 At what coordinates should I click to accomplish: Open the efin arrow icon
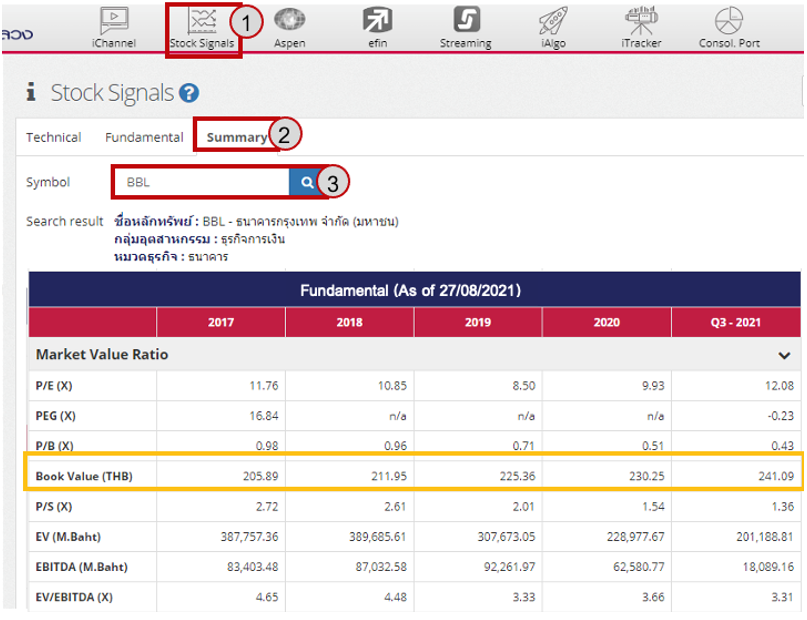pos(377,20)
